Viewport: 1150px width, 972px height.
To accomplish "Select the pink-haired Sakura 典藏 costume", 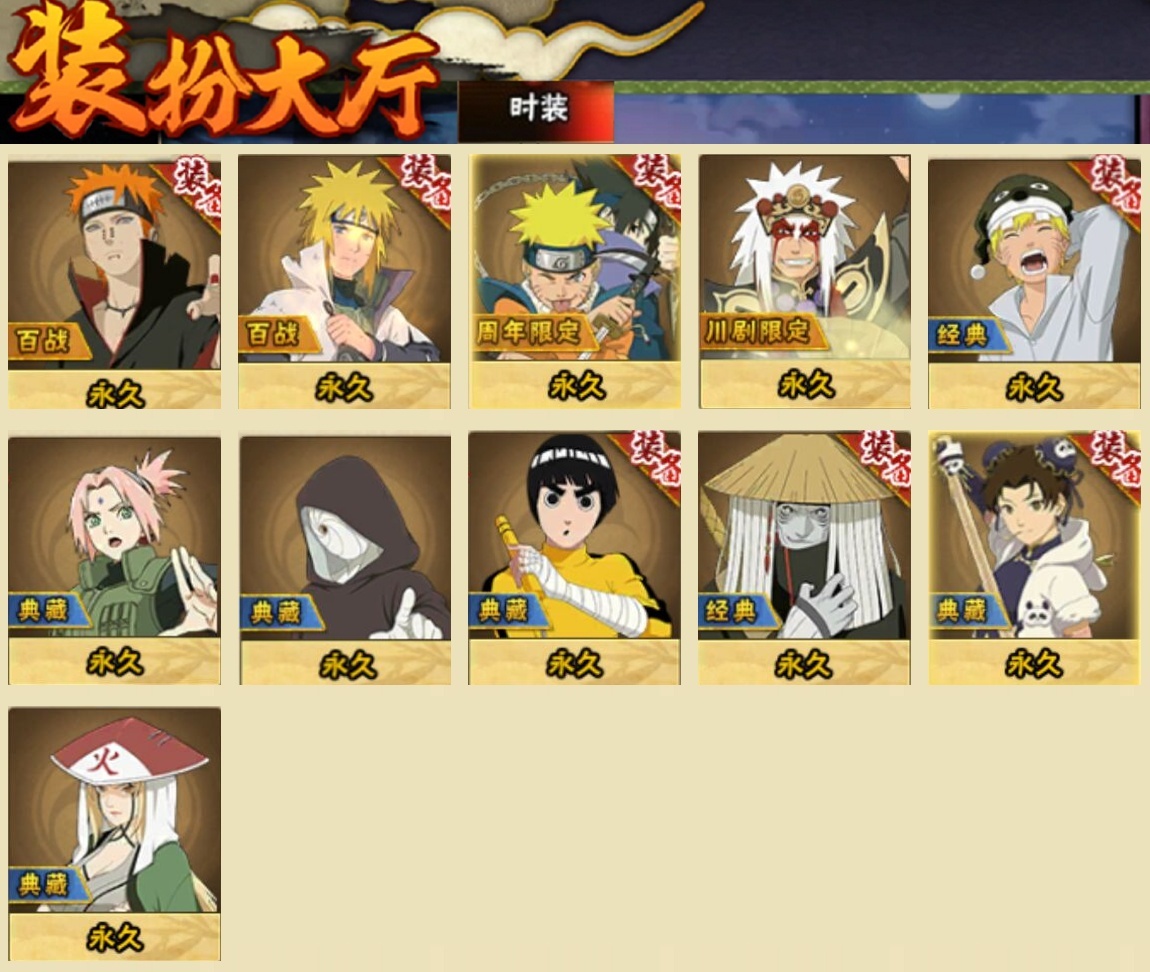I will [114, 560].
